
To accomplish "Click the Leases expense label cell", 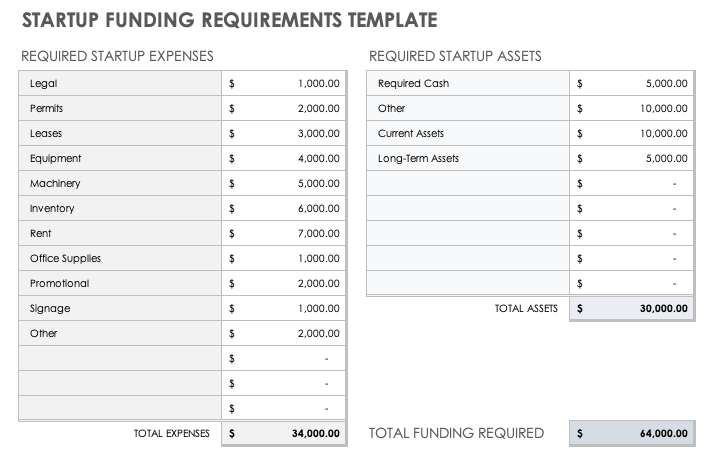I will (118, 134).
